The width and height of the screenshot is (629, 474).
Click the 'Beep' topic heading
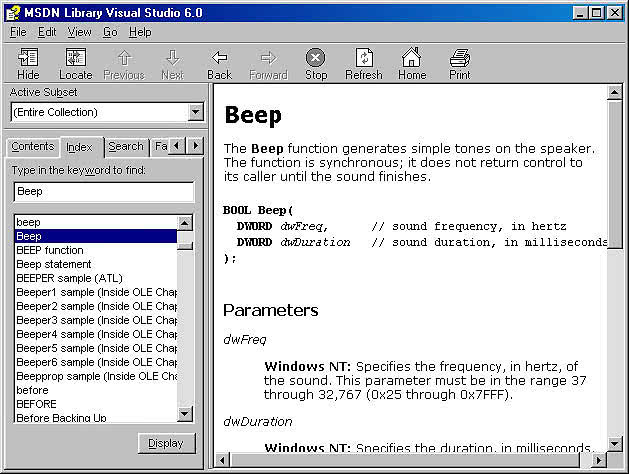[x=253, y=116]
